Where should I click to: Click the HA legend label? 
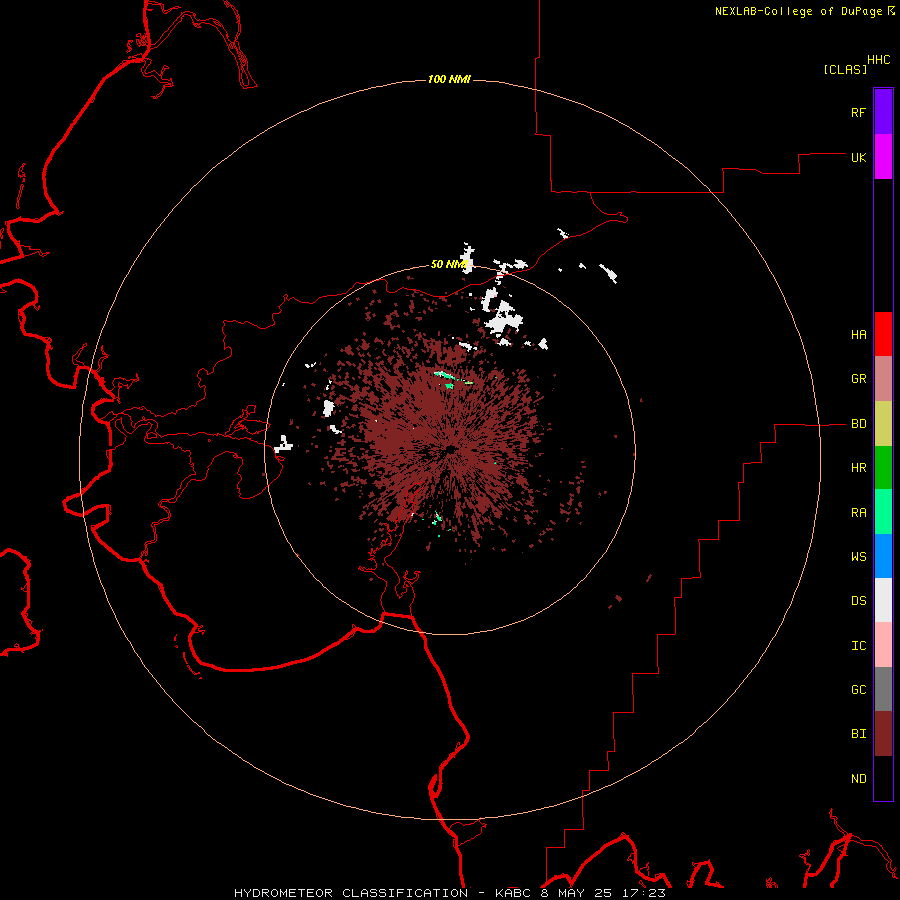pyautogui.click(x=858, y=335)
